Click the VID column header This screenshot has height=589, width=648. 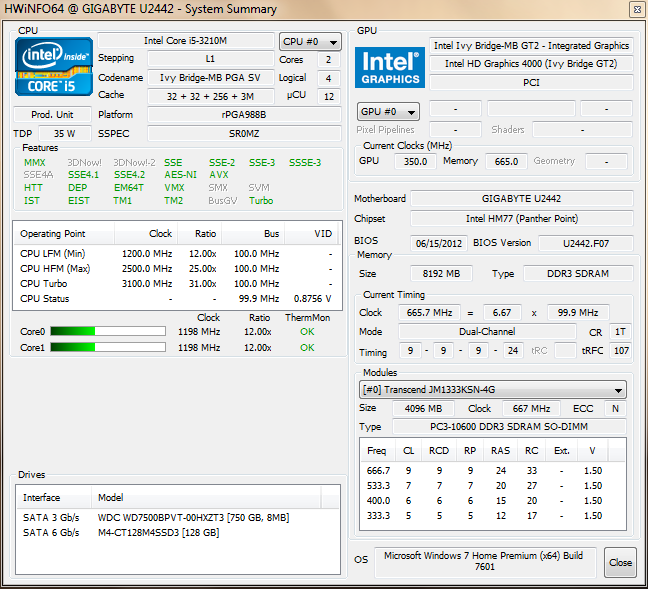311,234
